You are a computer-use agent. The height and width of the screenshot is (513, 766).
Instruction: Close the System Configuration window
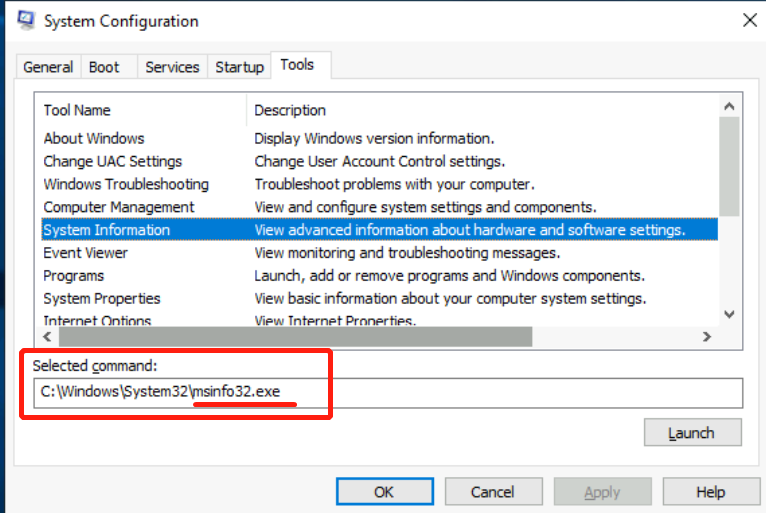click(x=749, y=19)
